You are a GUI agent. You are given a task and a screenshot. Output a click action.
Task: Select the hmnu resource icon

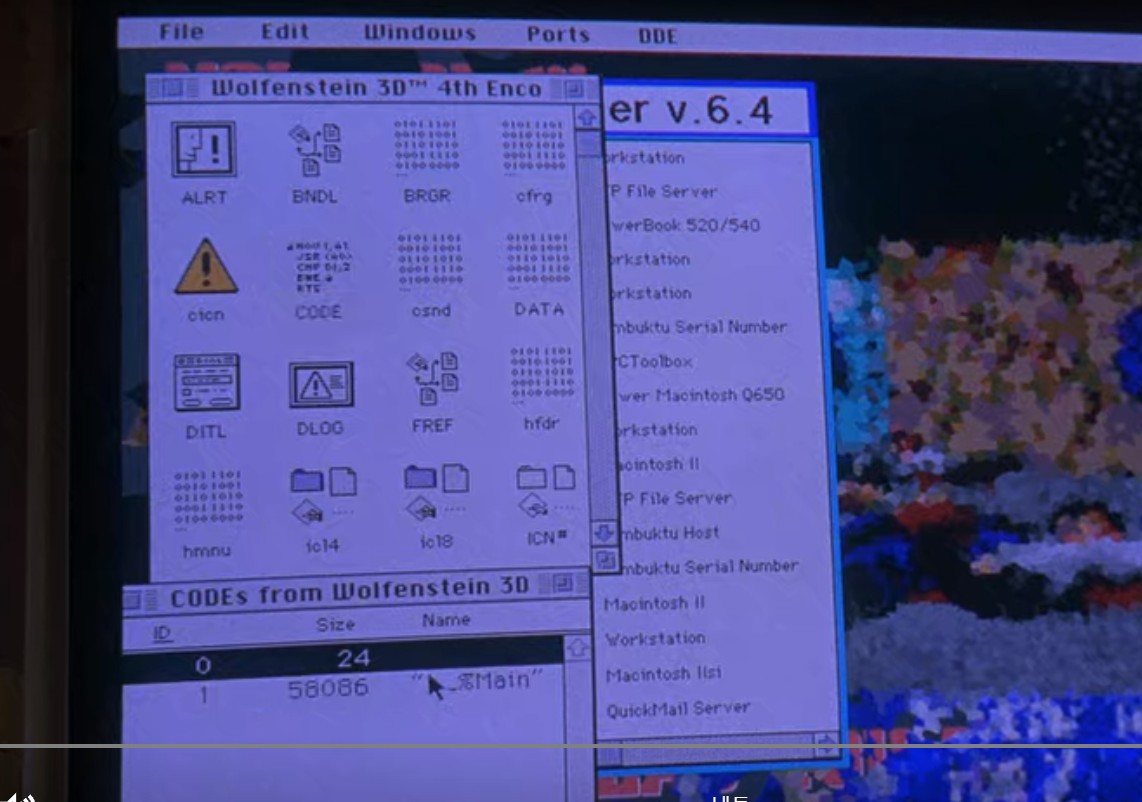[x=208, y=499]
